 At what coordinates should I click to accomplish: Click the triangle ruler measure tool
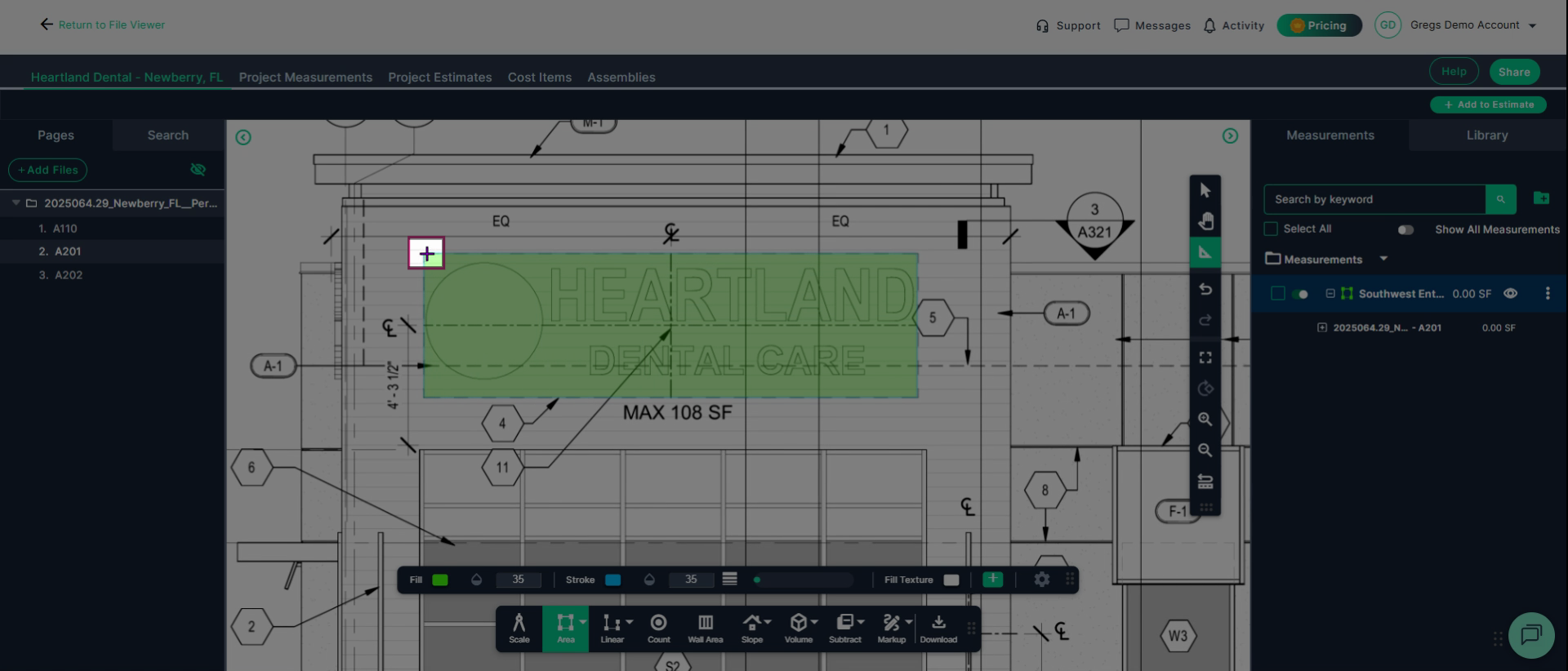pyautogui.click(x=1205, y=252)
